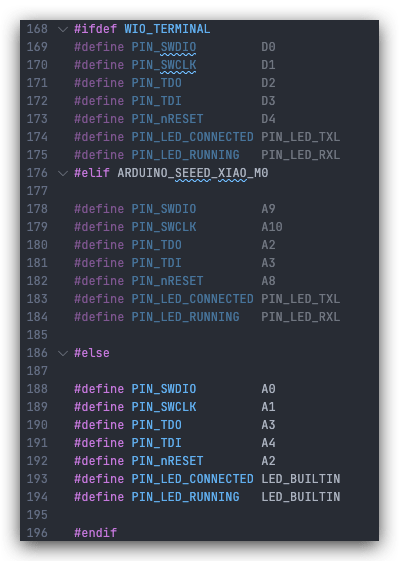Click PIN_LED_RXL on line 184
Image resolution: width=399 pixels, height=561 pixels.
(301, 317)
